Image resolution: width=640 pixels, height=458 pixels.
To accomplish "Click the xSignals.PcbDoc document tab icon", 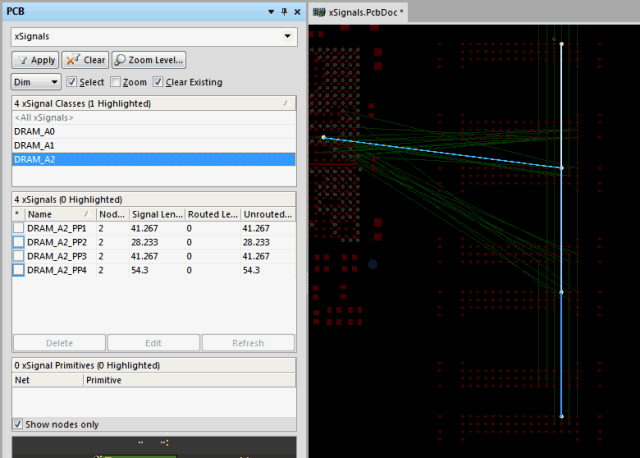I will [x=320, y=12].
